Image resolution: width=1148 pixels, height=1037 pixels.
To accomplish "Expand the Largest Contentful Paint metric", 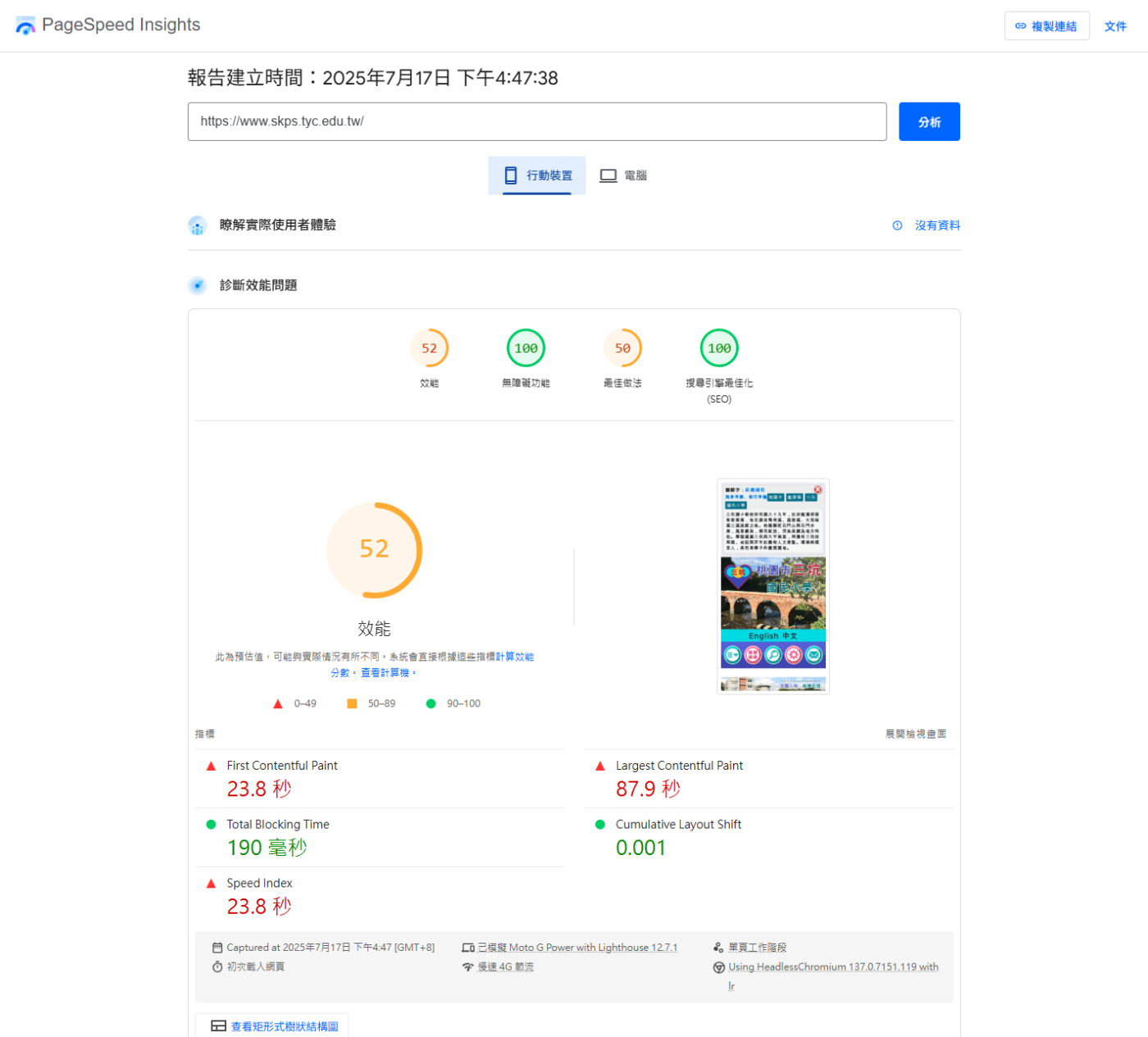I will click(x=679, y=766).
